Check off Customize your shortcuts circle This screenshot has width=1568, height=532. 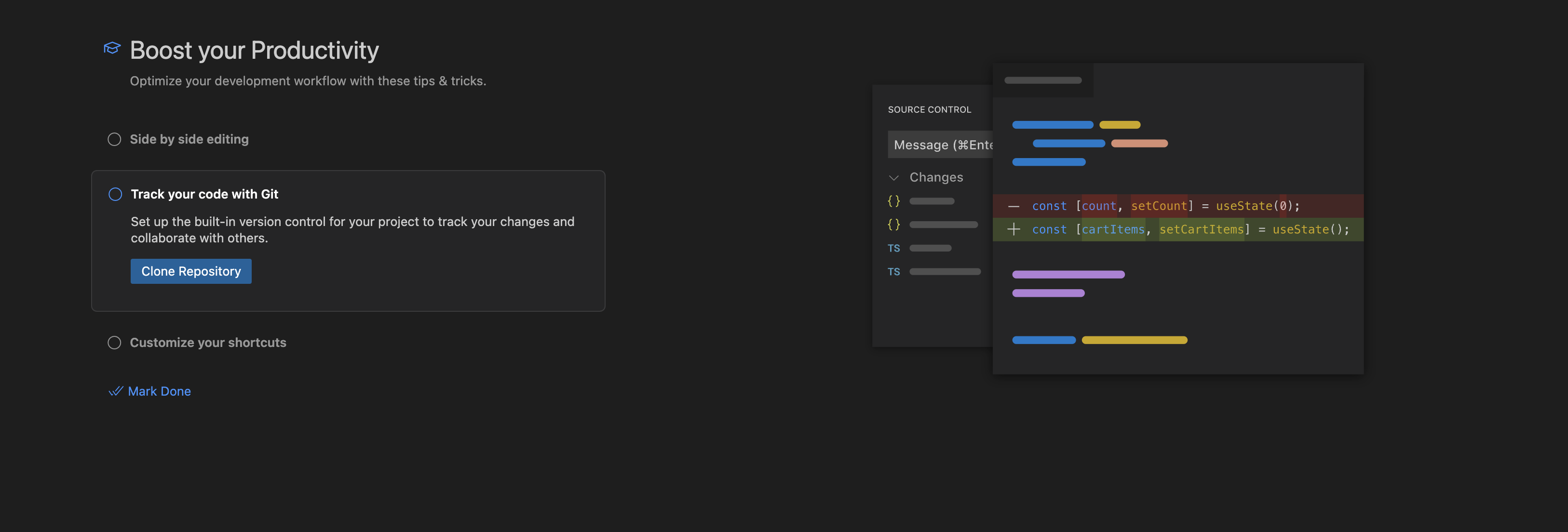[114, 342]
